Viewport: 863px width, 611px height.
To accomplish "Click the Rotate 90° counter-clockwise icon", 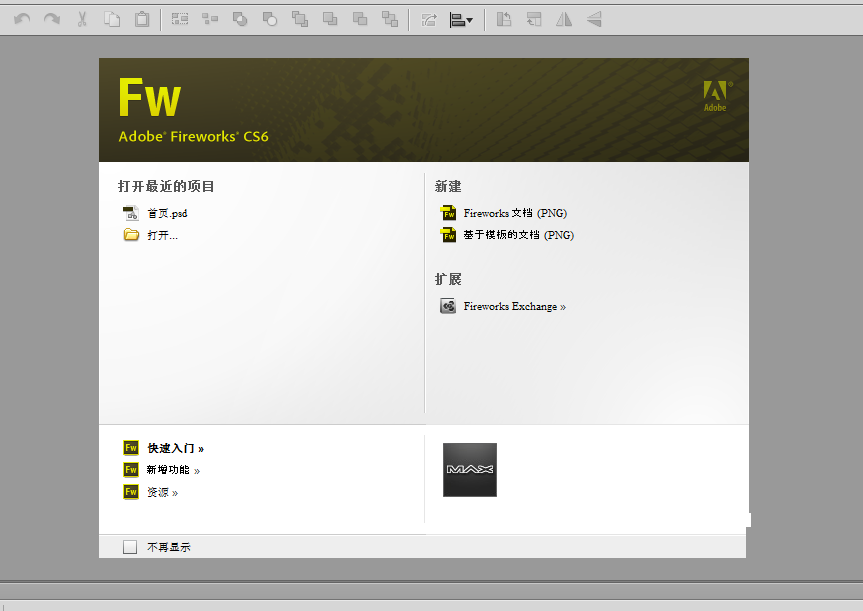I will click(x=504, y=19).
